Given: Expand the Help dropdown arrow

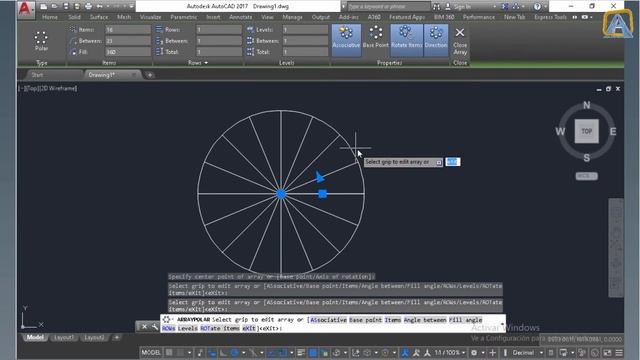Looking at the screenshot, I should click(x=545, y=7).
